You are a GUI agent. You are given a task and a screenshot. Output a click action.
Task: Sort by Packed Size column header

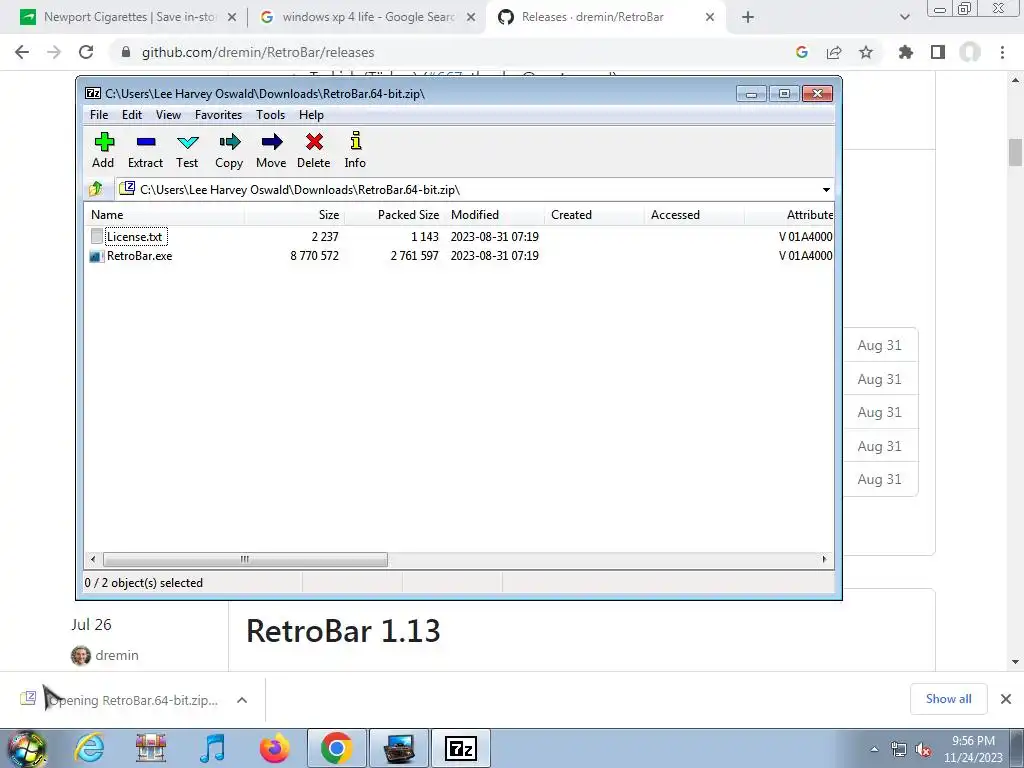click(394, 215)
